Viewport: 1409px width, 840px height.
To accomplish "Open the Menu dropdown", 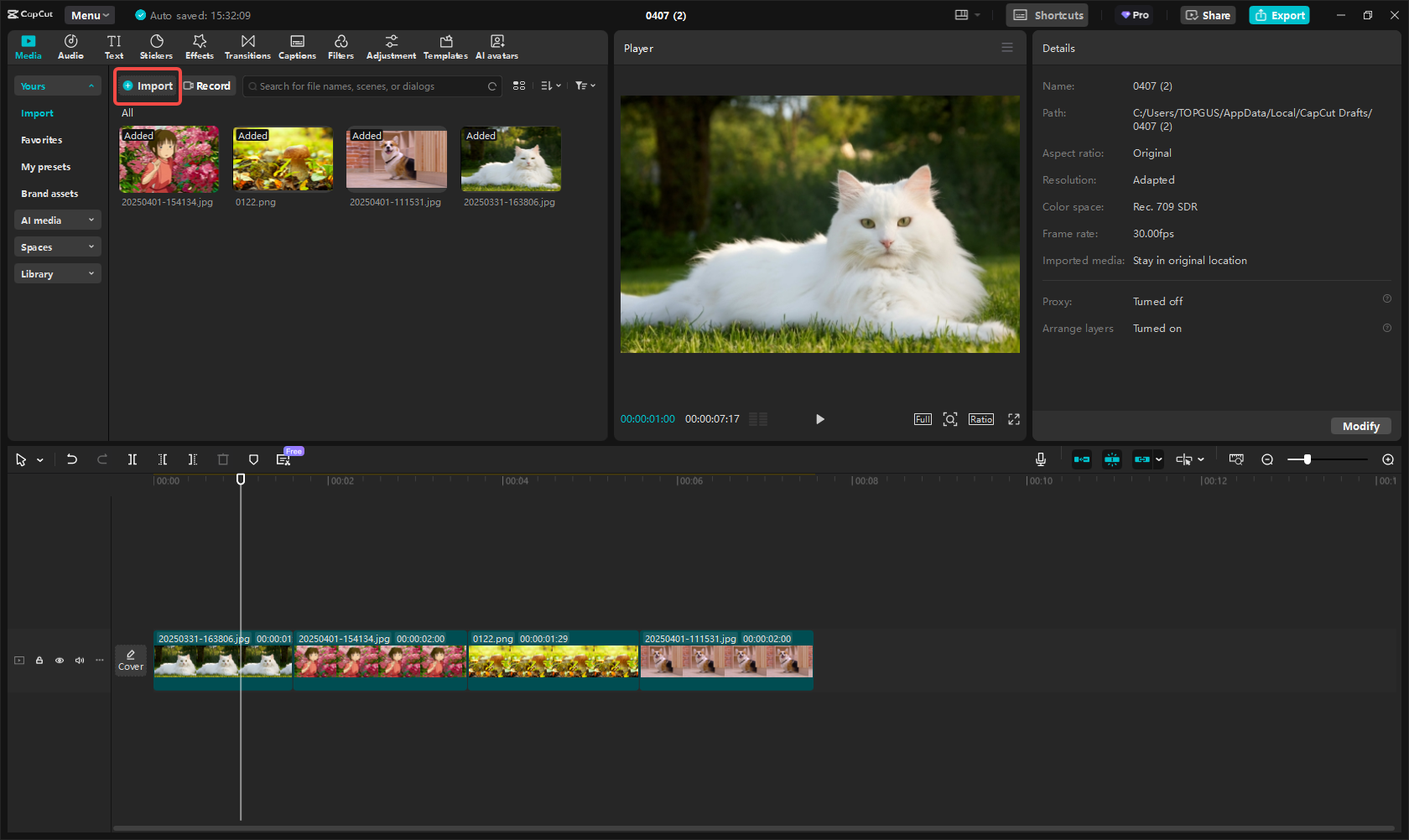I will tap(90, 15).
